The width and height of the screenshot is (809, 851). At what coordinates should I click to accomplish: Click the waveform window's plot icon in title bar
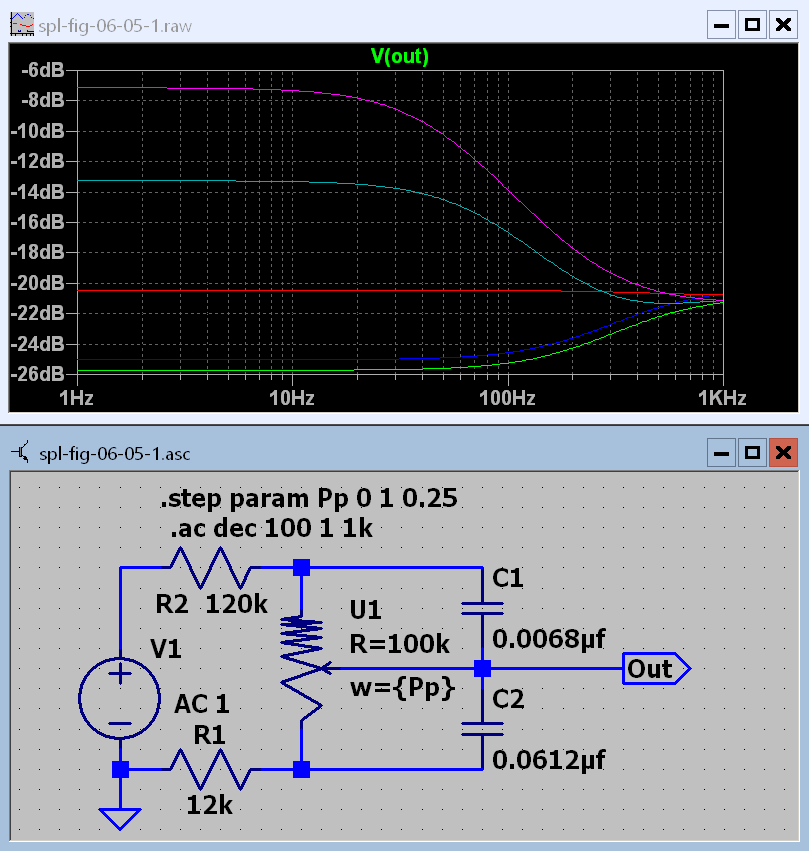click(x=19, y=23)
